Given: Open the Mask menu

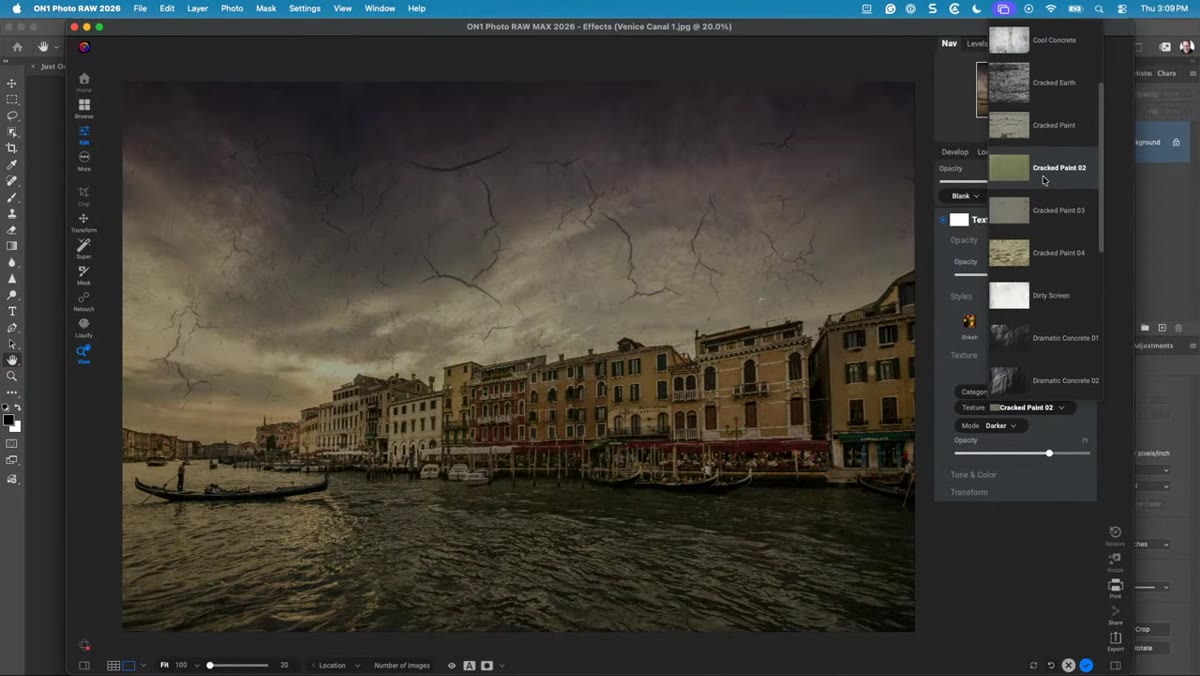Looking at the screenshot, I should (x=266, y=8).
